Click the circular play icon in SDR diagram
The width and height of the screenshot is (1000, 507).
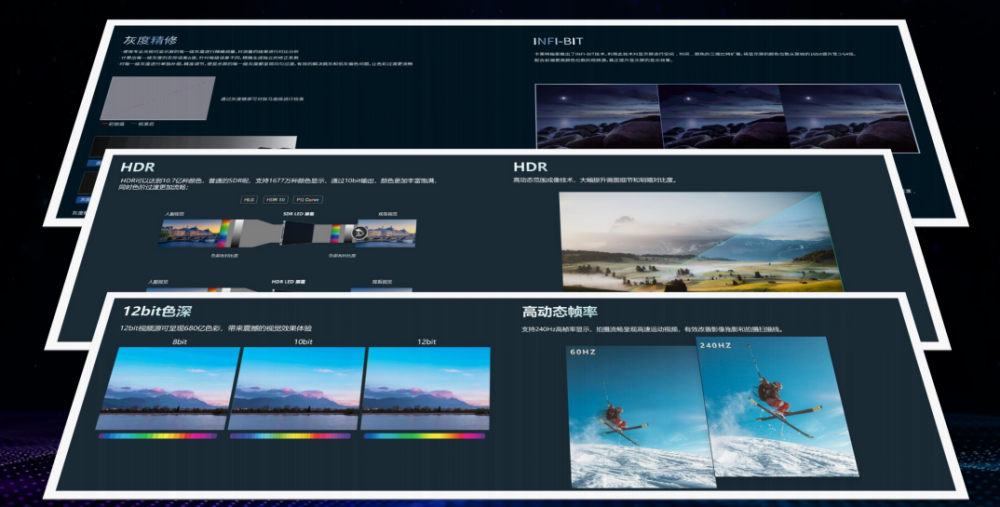tap(358, 233)
